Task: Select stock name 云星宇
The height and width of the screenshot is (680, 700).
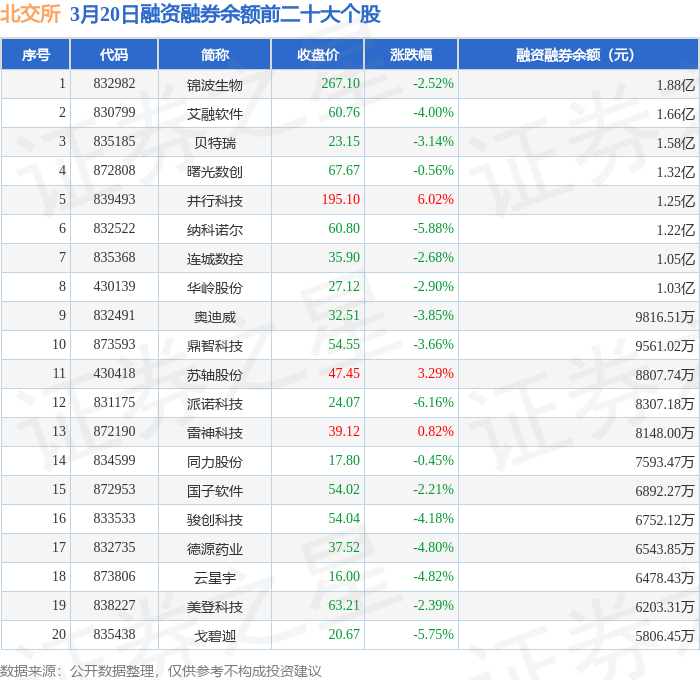Action: [215, 578]
